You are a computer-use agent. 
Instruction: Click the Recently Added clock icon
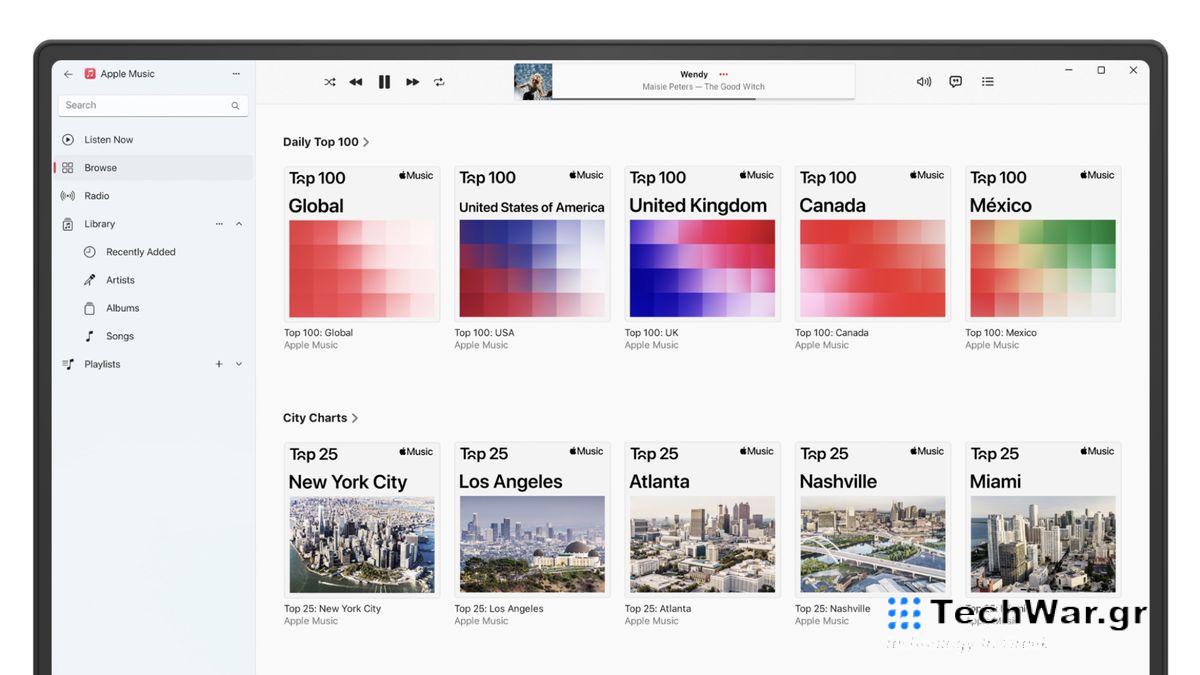click(89, 252)
